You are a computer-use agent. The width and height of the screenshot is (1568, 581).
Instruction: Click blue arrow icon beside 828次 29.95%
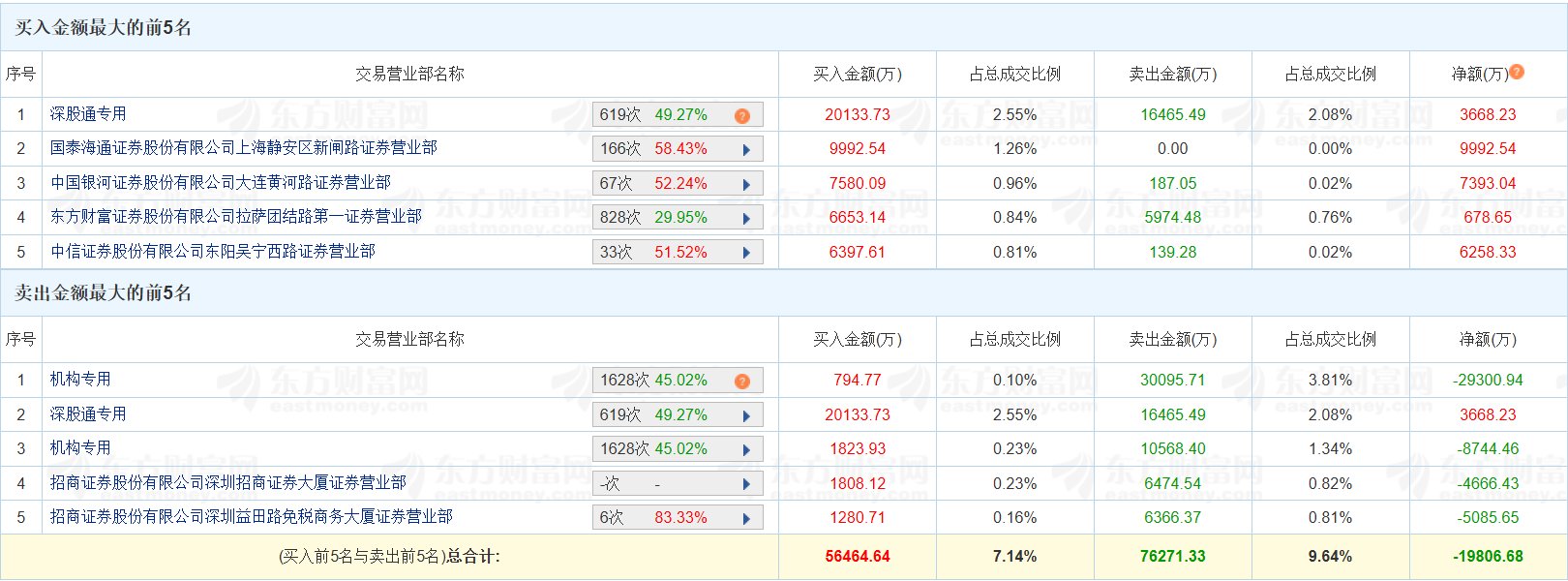(x=746, y=219)
